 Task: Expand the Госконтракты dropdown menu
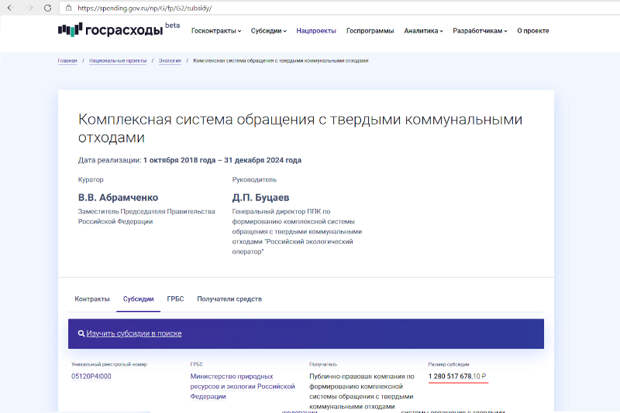(216, 30)
